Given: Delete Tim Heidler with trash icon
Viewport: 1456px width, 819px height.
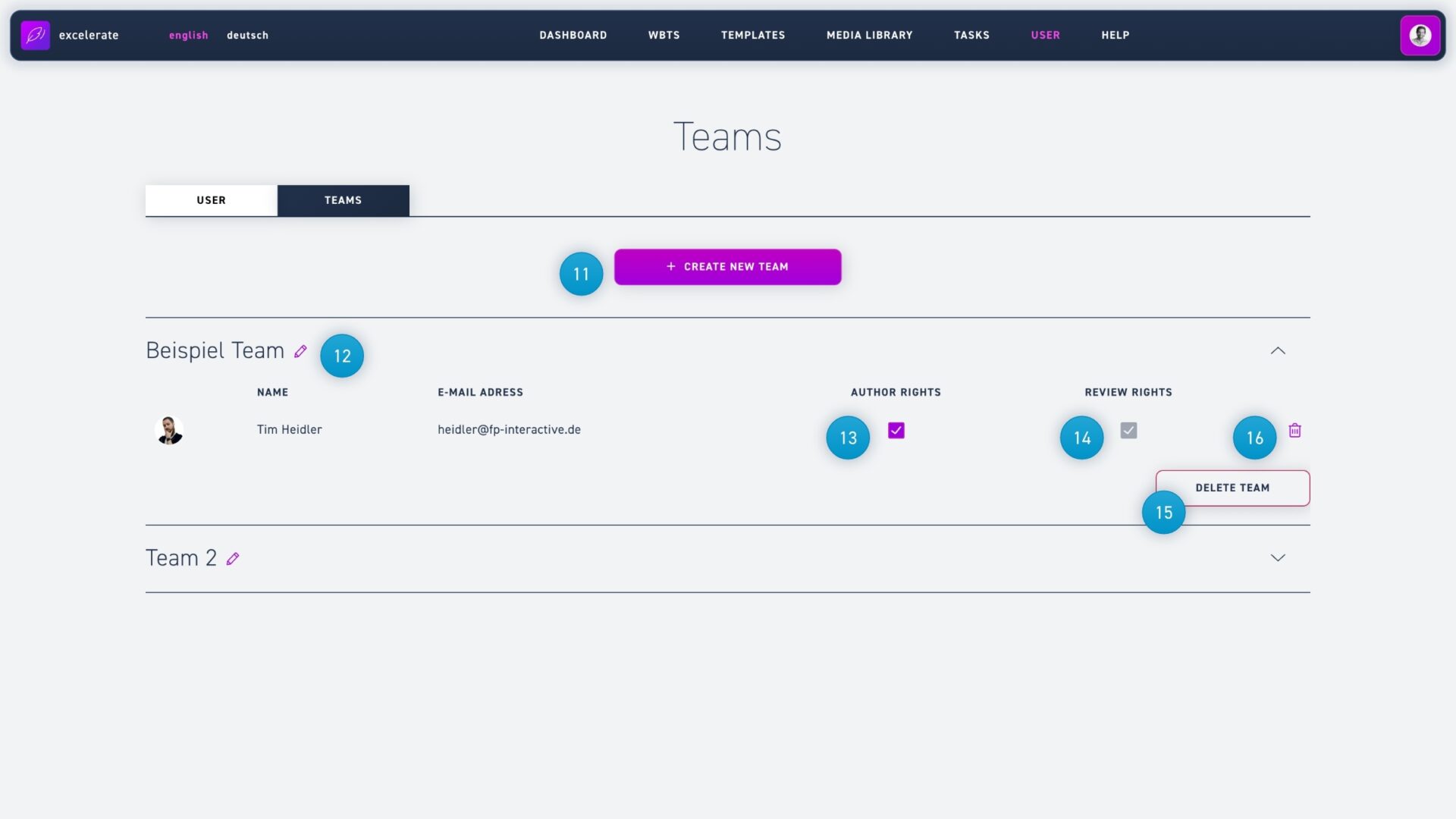Looking at the screenshot, I should 1294,431.
